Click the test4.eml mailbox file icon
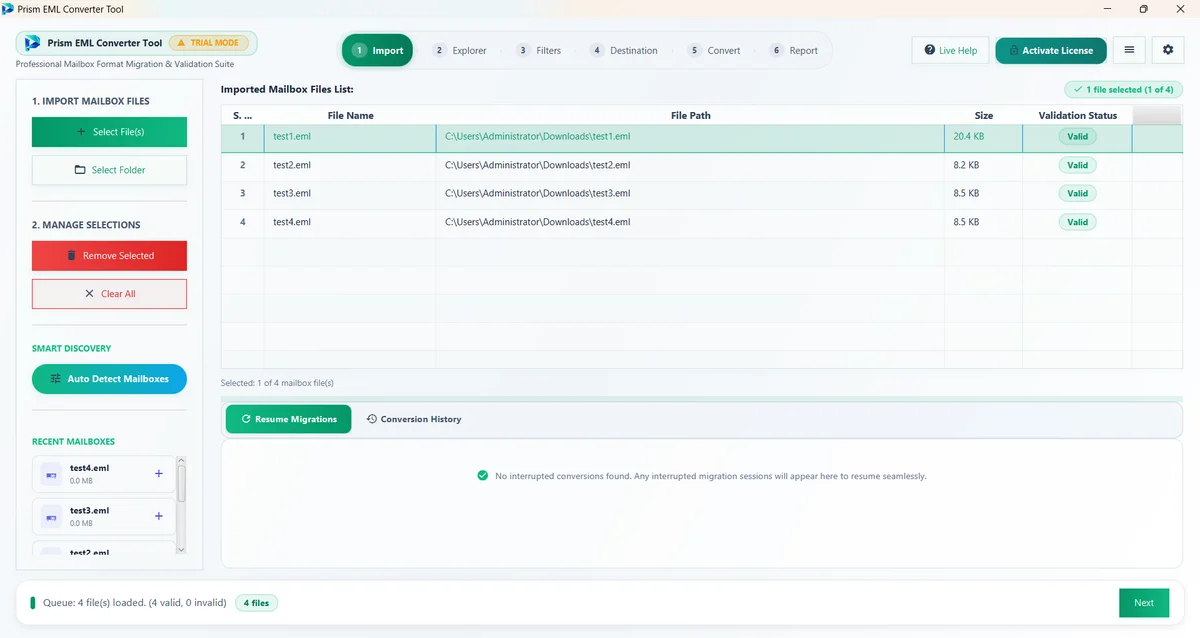 coord(51,474)
